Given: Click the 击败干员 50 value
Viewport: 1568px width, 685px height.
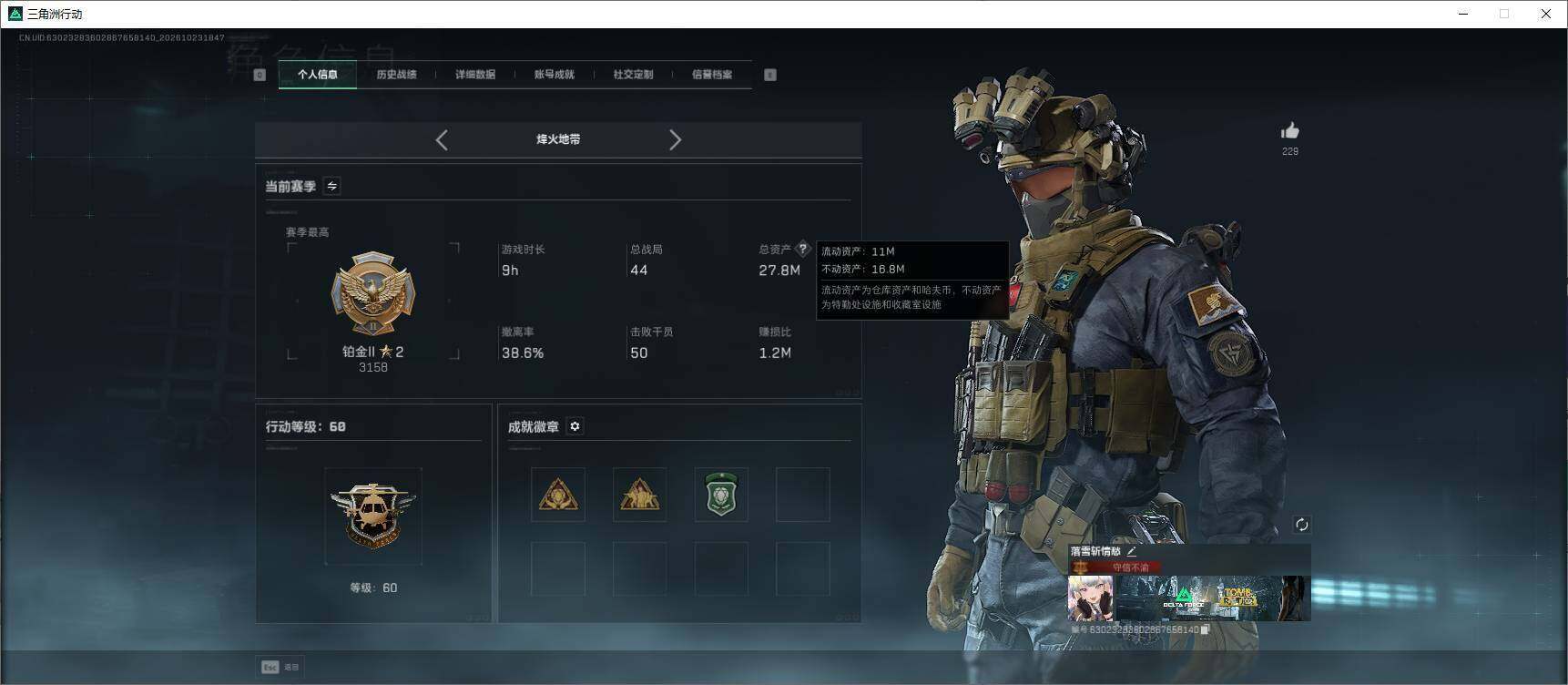Looking at the screenshot, I should 639,353.
